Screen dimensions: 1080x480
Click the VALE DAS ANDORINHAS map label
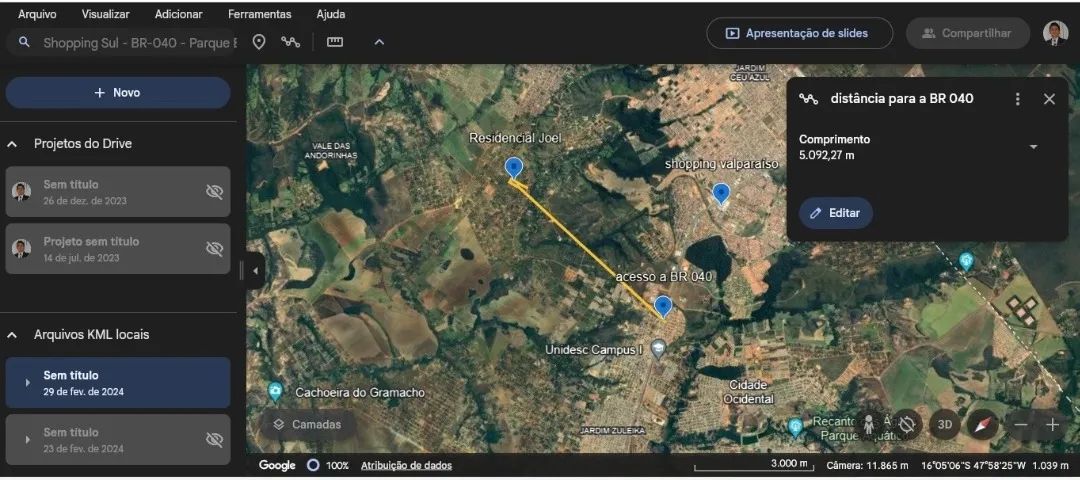pyautogui.click(x=330, y=151)
